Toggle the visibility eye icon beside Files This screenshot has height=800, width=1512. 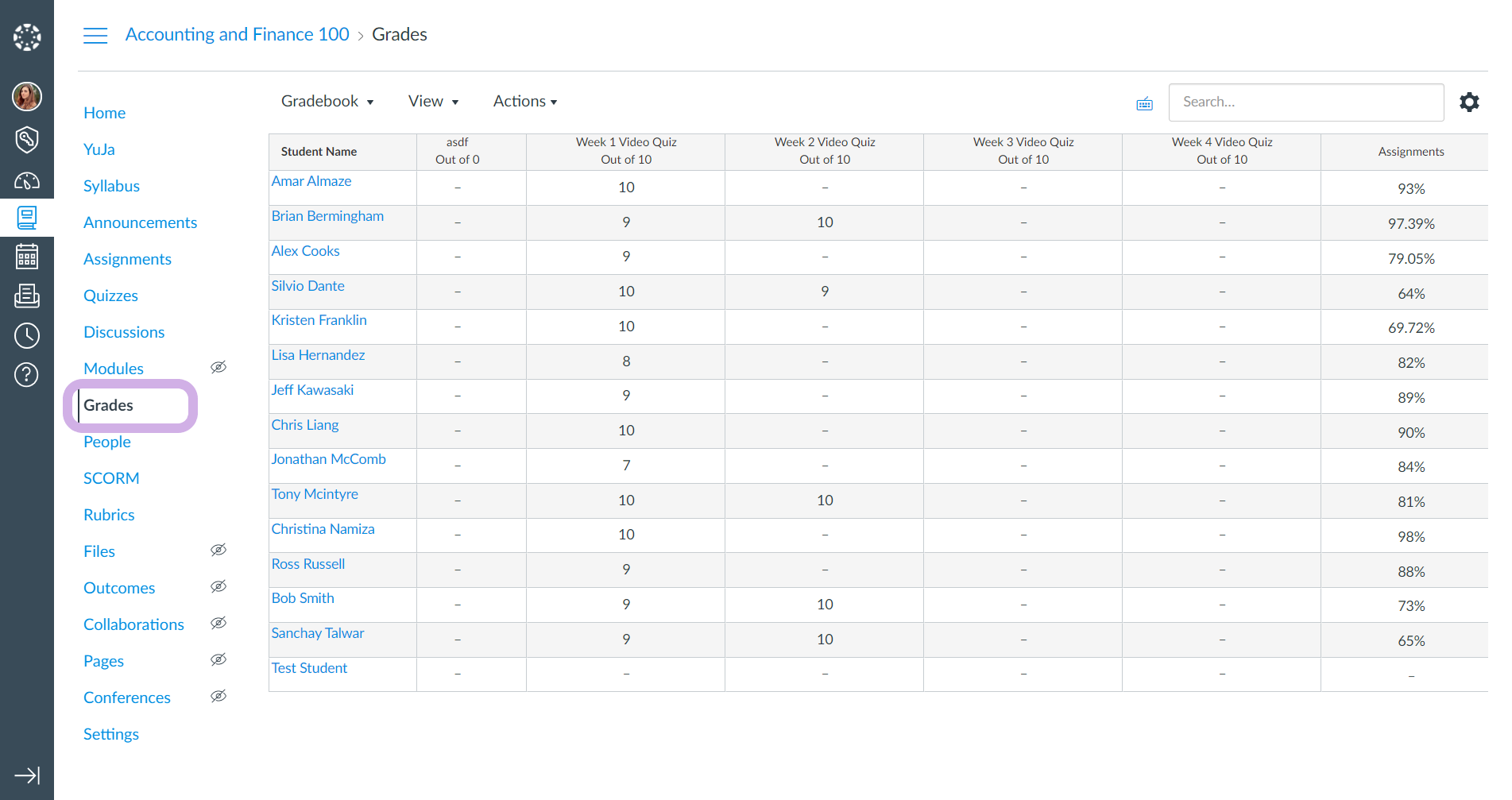point(218,550)
